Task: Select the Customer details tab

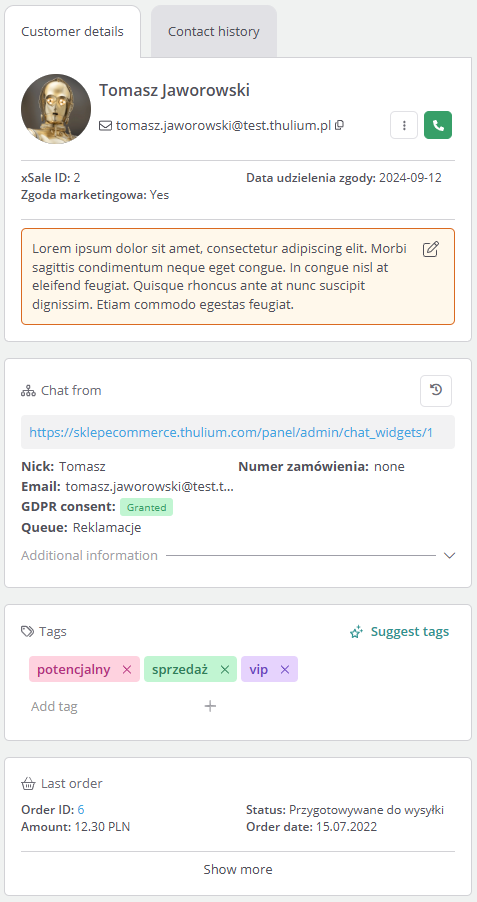Action: pyautogui.click(x=72, y=32)
